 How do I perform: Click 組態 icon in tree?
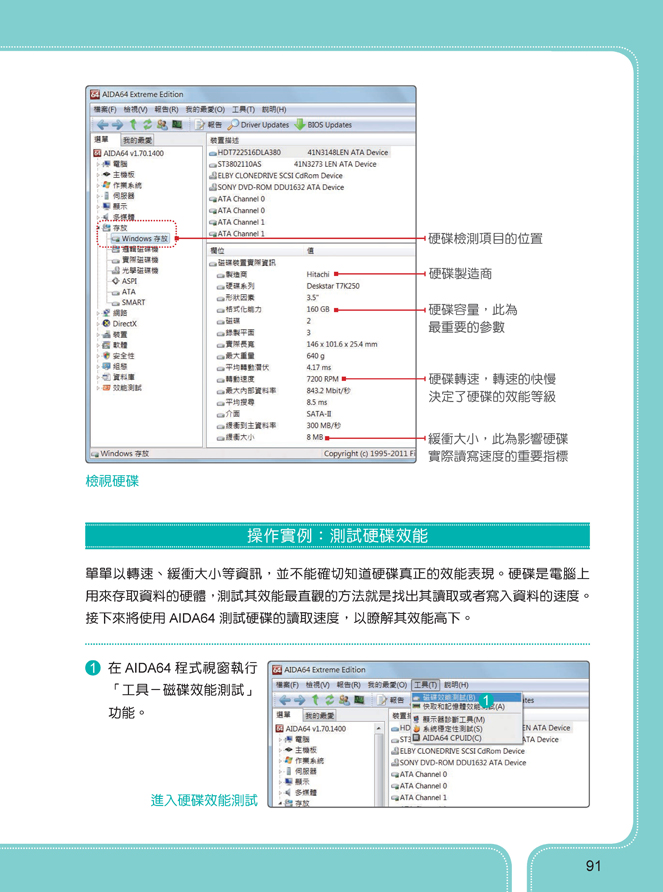pos(106,366)
